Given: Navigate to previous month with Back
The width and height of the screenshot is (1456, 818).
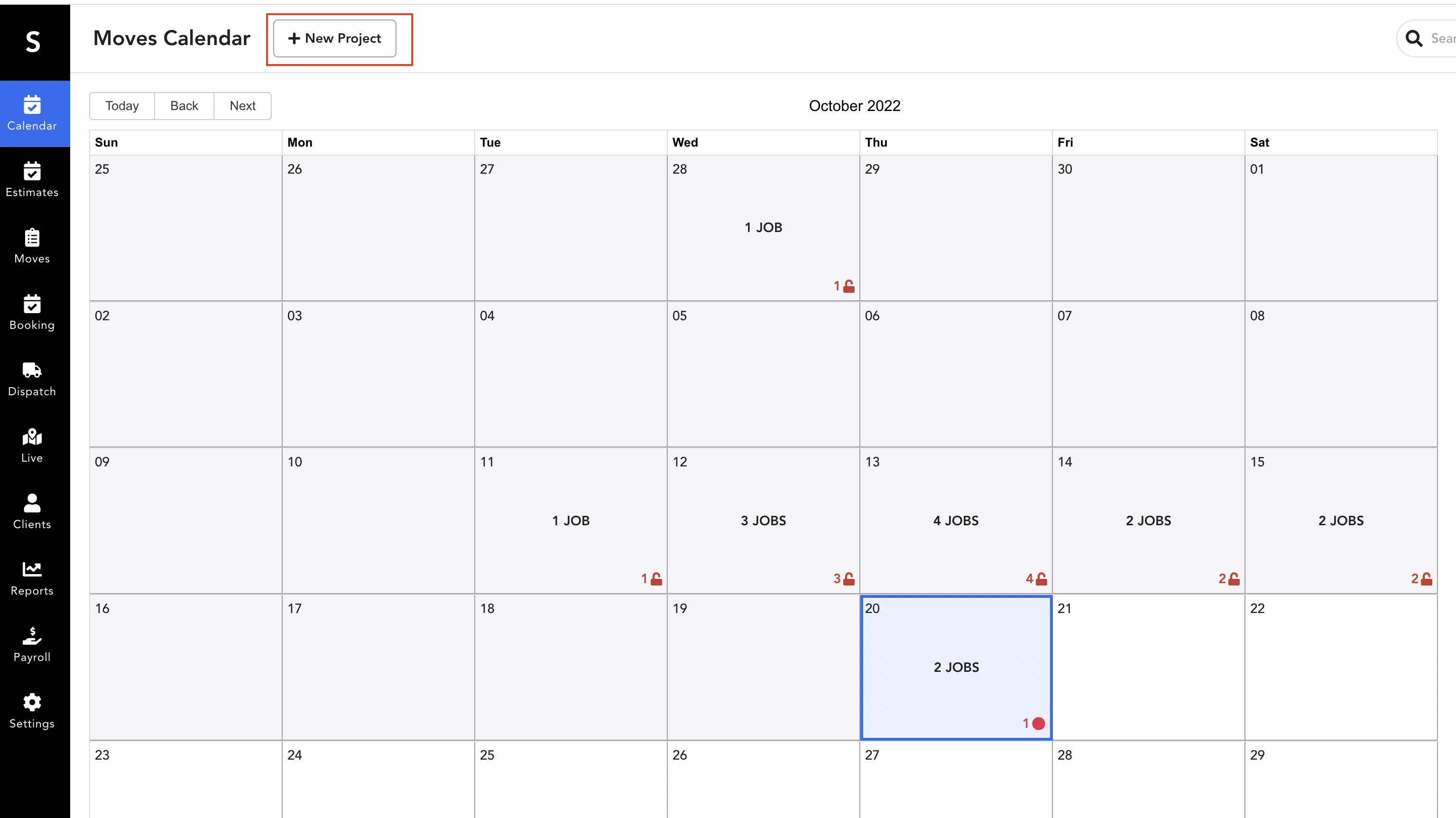Looking at the screenshot, I should (184, 105).
